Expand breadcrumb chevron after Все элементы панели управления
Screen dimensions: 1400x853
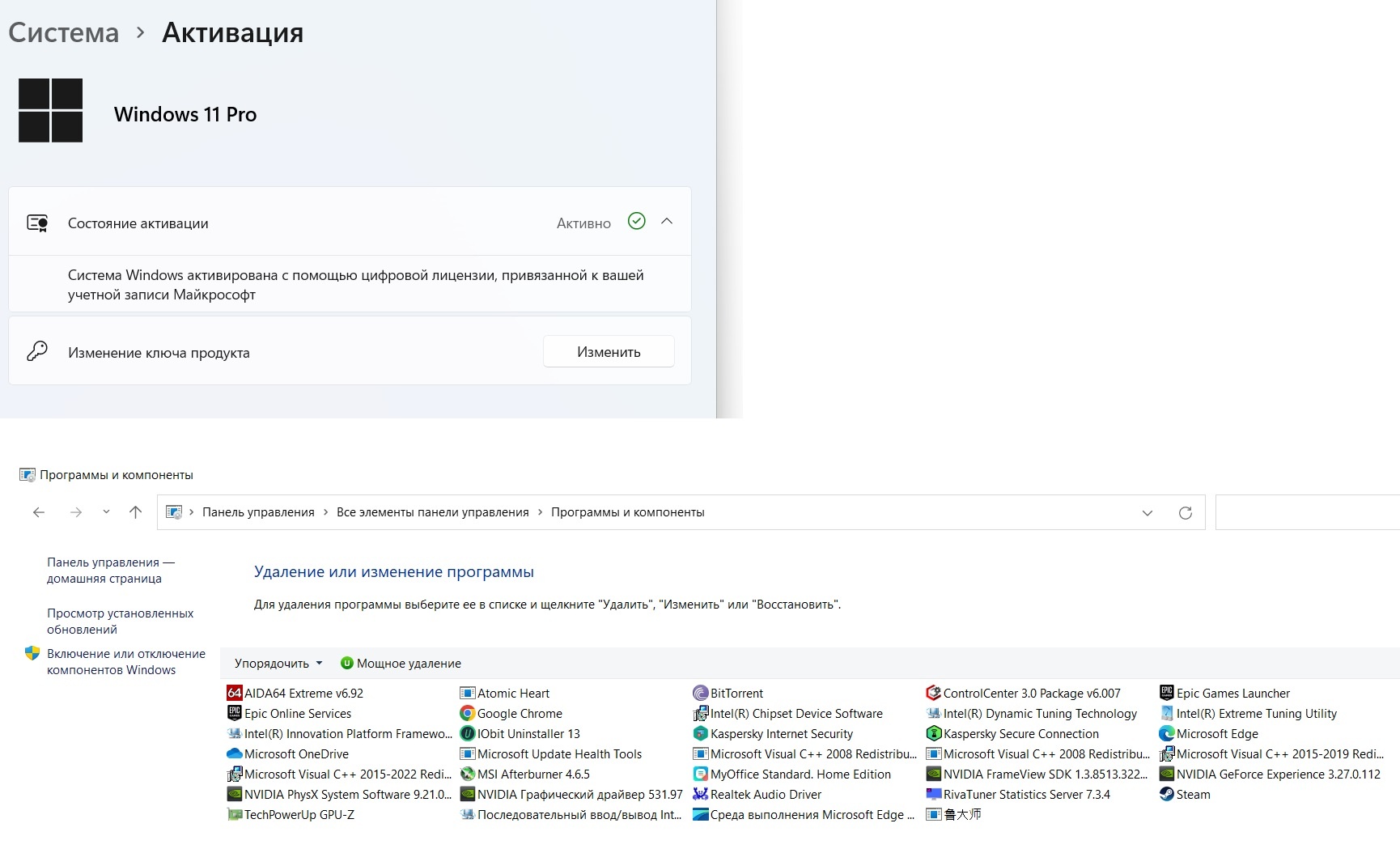click(x=540, y=512)
